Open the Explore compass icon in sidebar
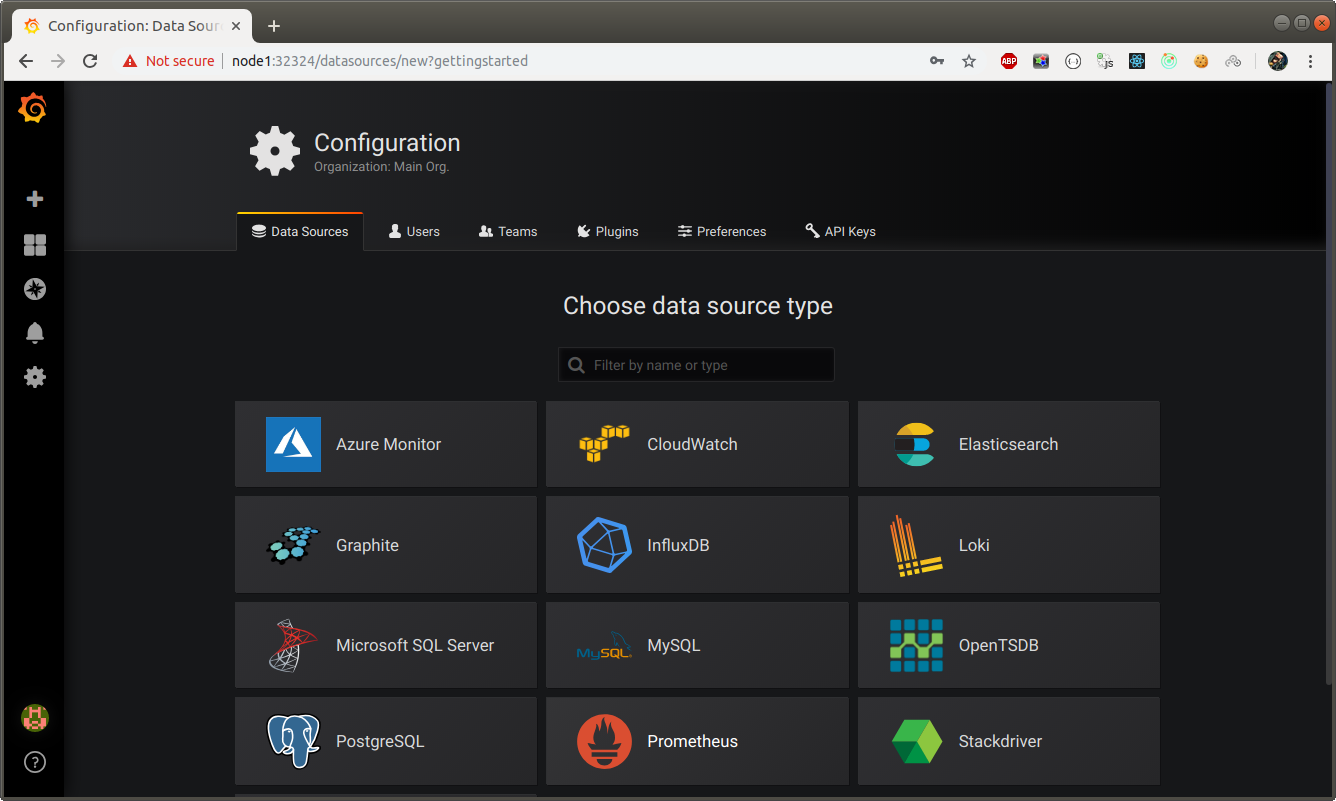This screenshot has width=1336, height=801. (x=35, y=289)
